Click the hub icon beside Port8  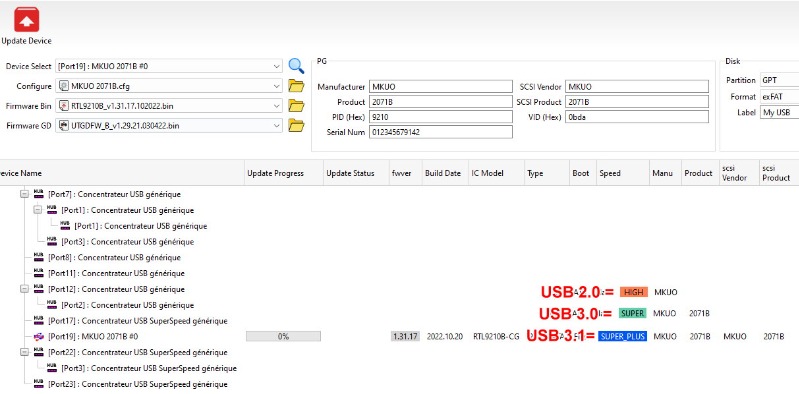(x=39, y=257)
